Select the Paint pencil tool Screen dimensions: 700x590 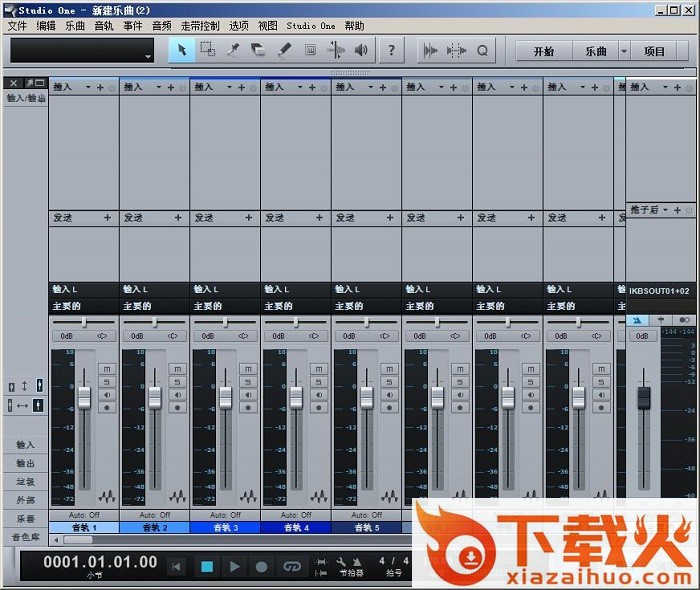[x=284, y=50]
